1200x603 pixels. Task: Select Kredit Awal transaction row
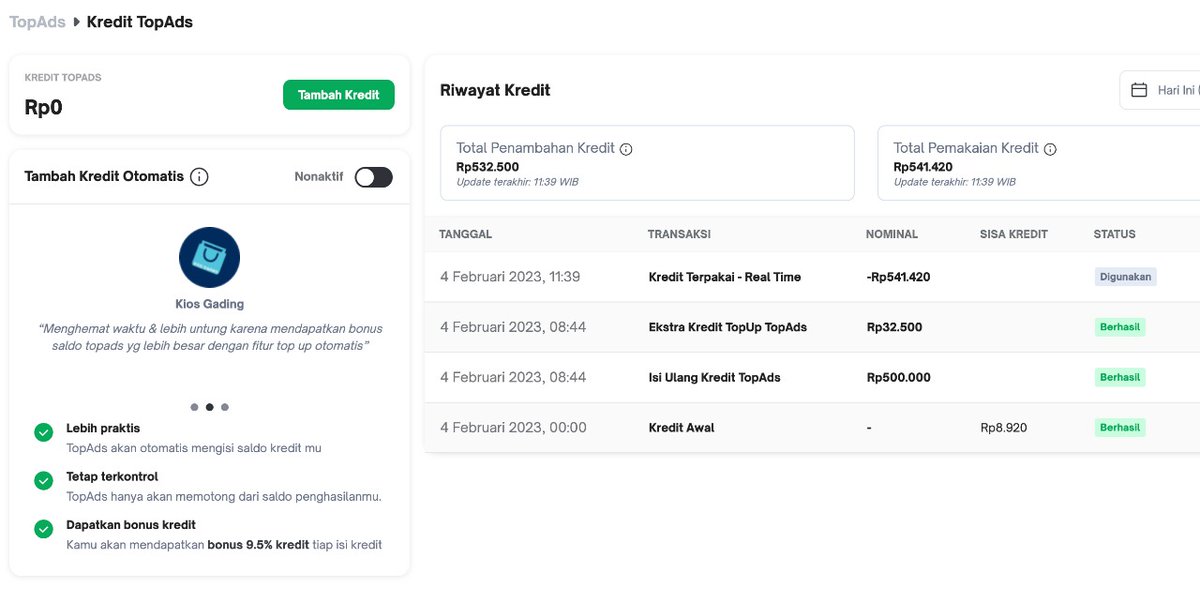coord(812,427)
